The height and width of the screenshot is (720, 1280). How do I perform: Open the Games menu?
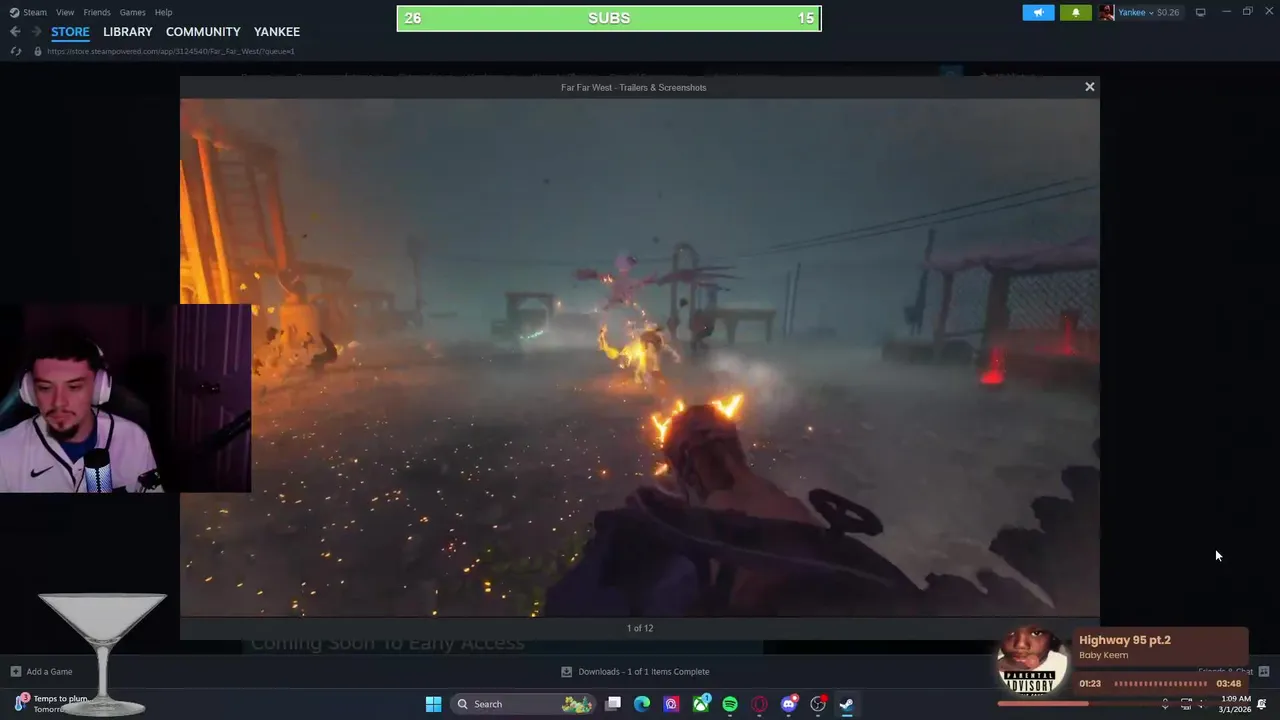tap(132, 12)
